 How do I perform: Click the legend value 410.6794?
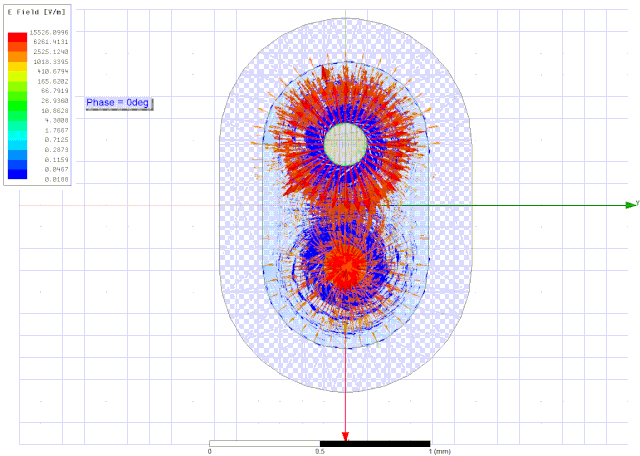53,71
